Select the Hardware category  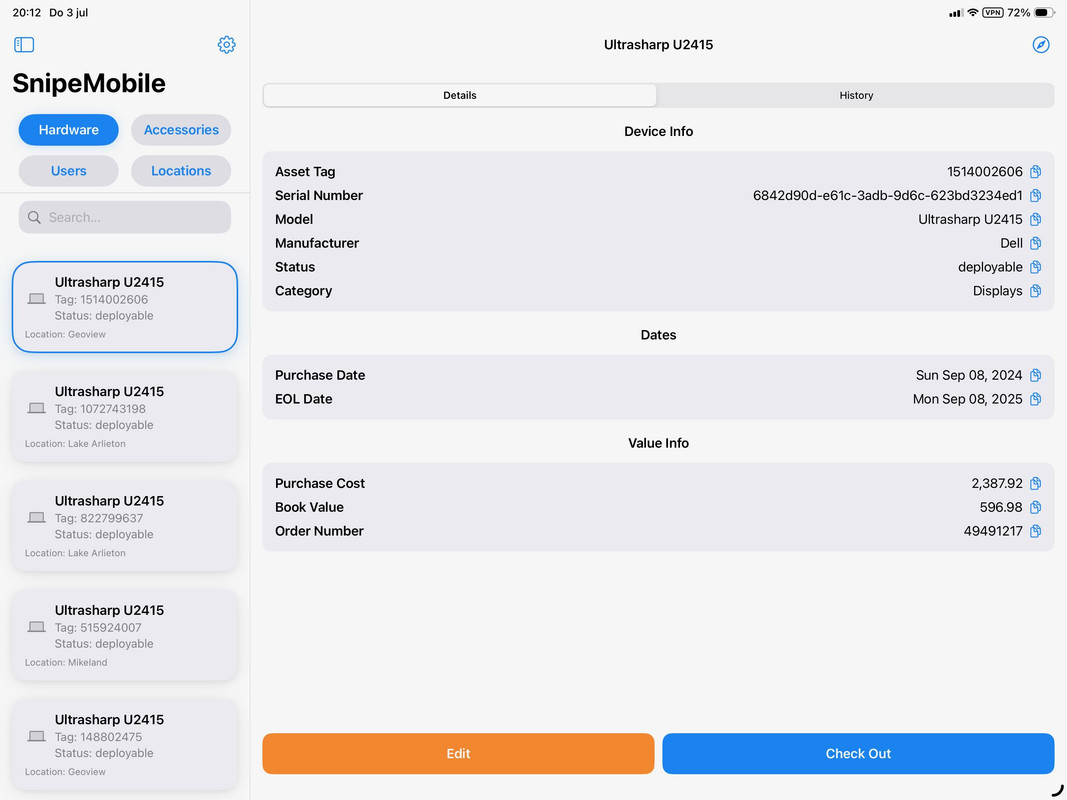coord(69,130)
